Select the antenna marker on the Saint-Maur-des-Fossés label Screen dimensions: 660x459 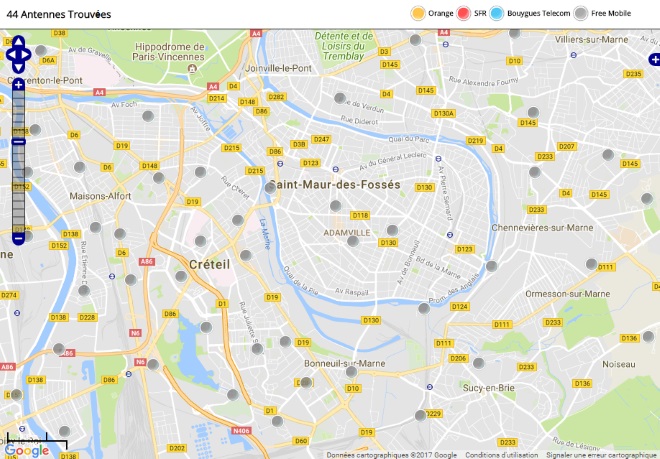(271, 188)
